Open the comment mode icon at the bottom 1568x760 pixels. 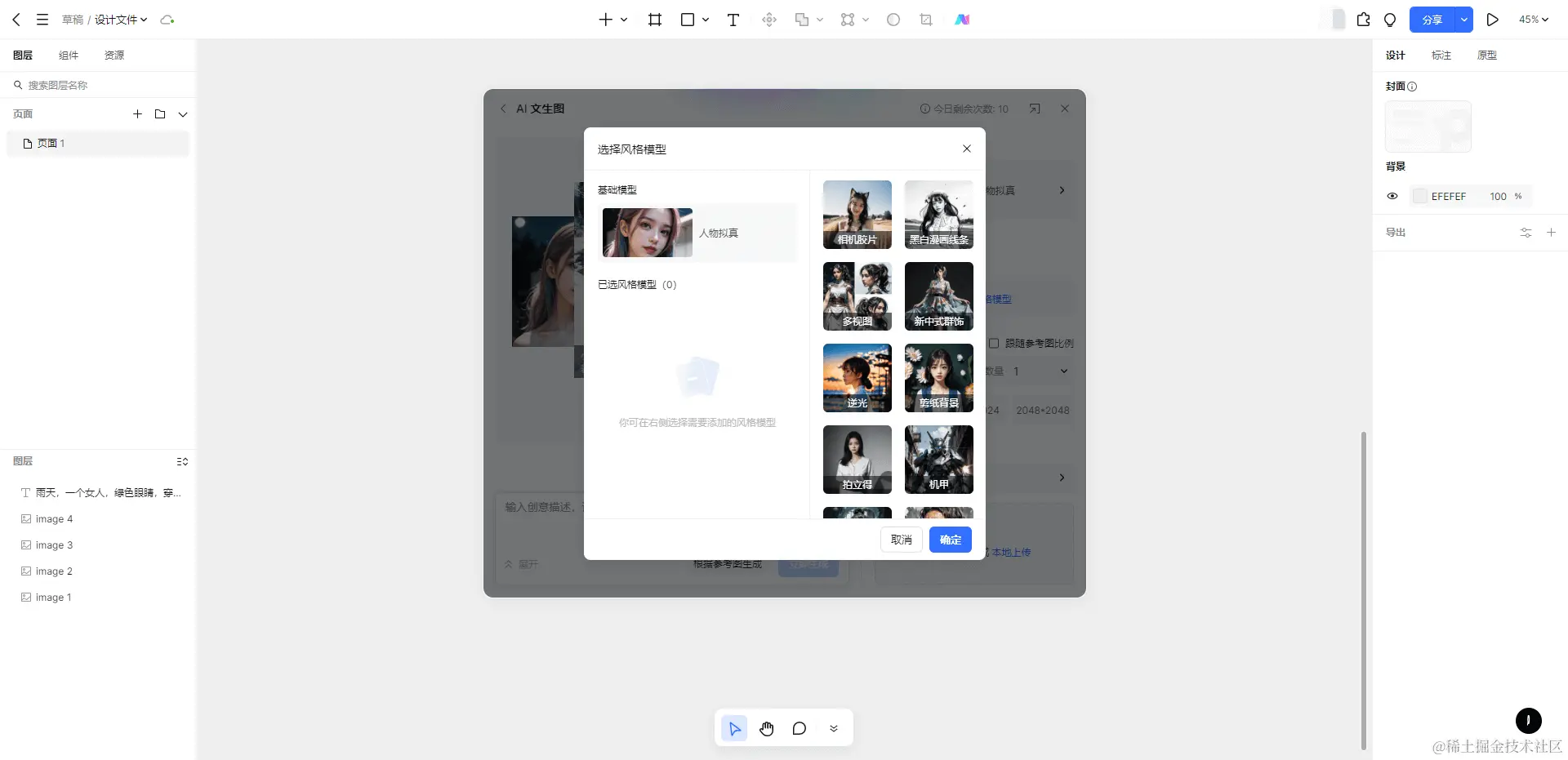pos(800,728)
